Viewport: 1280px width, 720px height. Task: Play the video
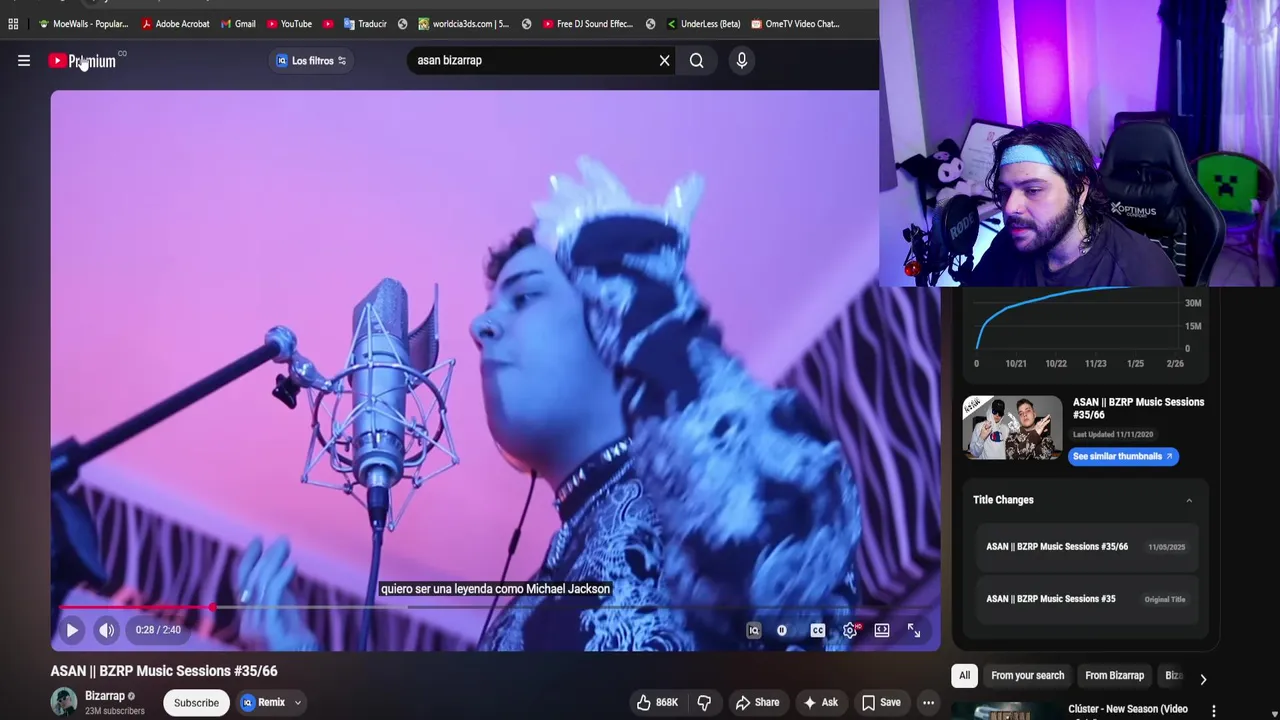(72, 630)
